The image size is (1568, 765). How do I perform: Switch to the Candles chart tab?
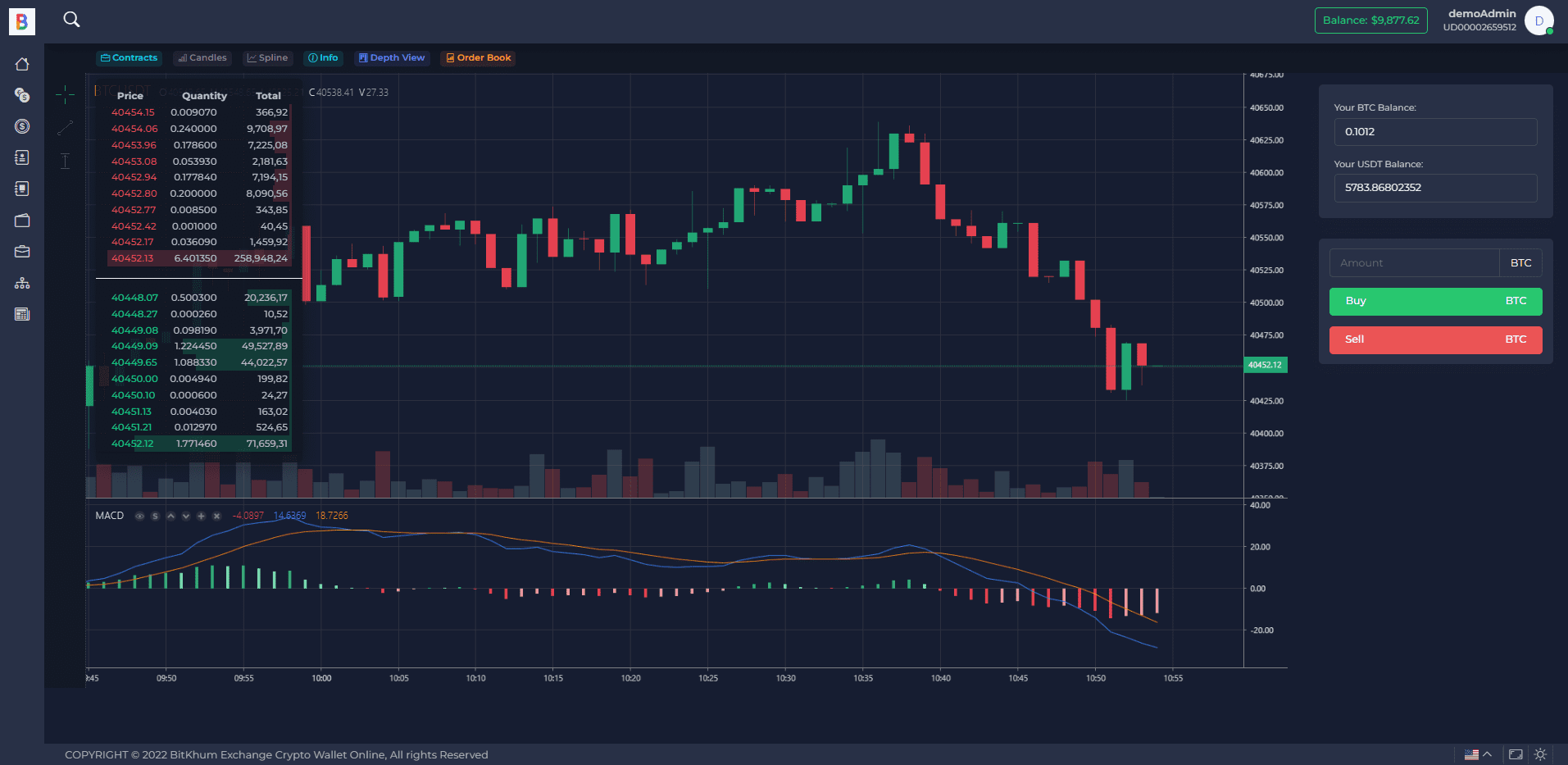(x=202, y=58)
